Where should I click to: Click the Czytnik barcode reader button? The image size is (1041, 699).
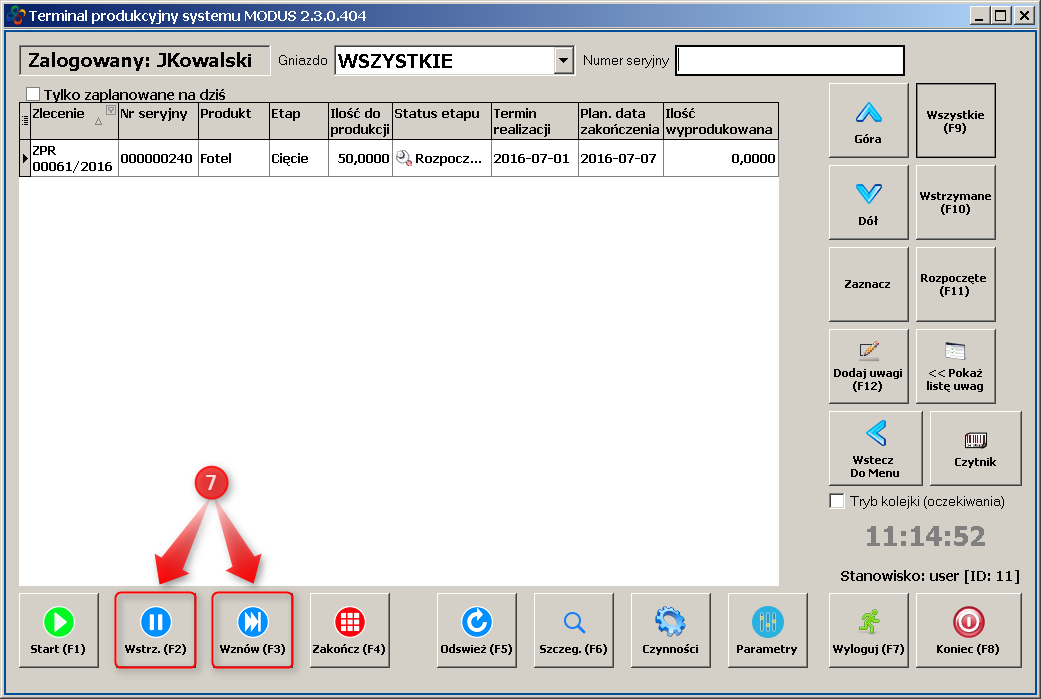coord(975,448)
